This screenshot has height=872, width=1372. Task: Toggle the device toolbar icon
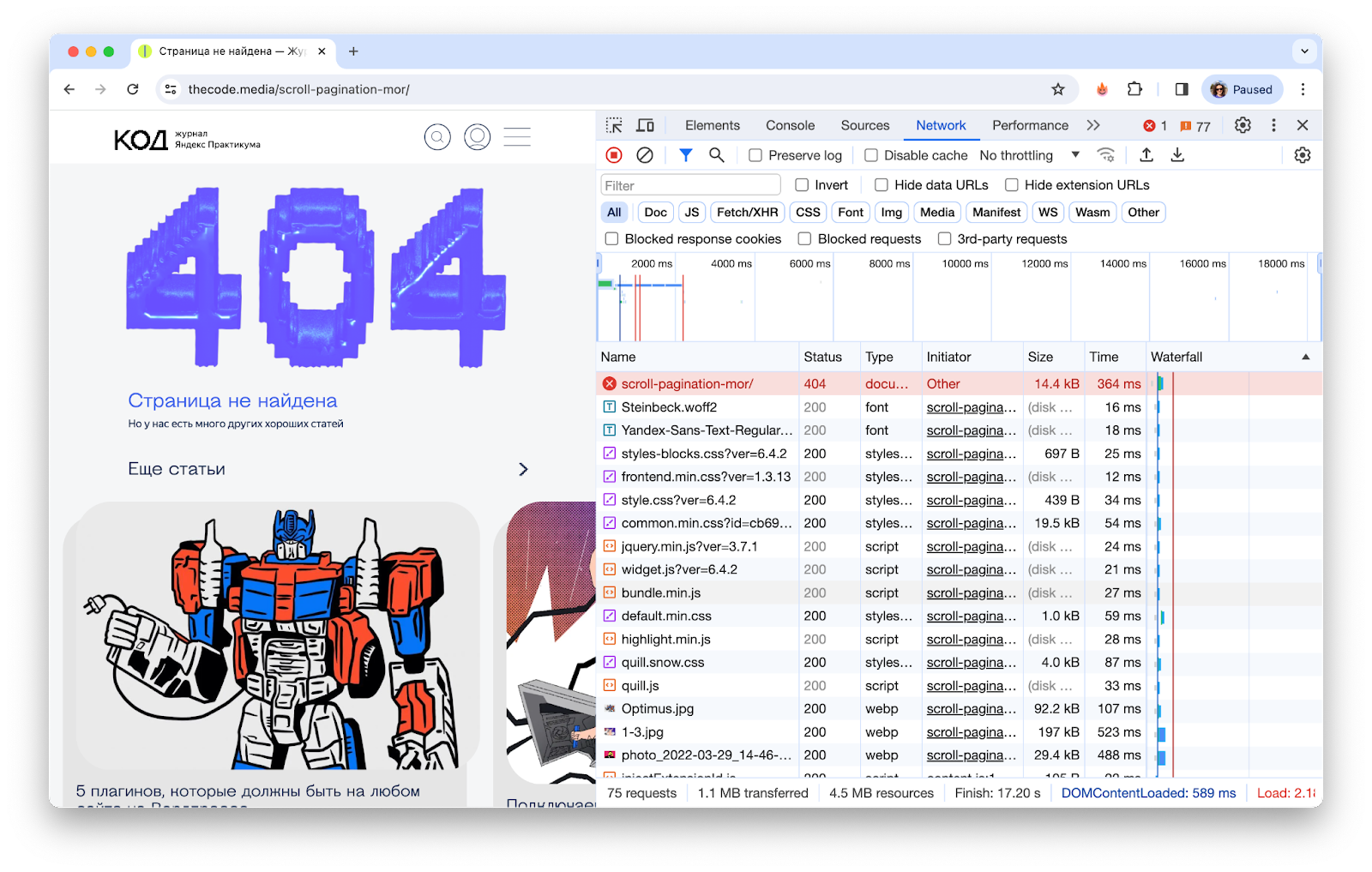click(645, 125)
